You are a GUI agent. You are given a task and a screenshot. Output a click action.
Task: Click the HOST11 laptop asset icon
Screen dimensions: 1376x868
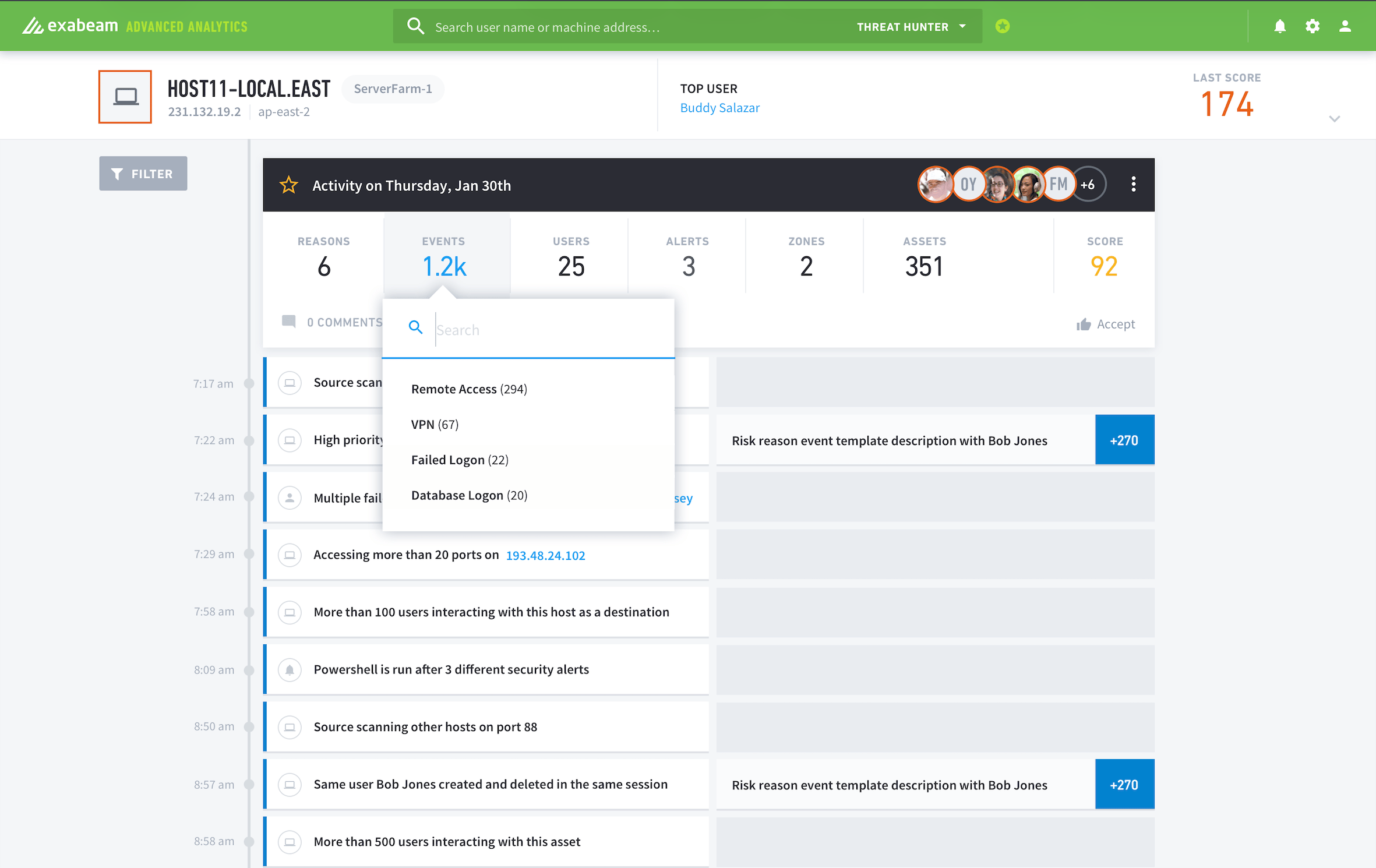point(125,97)
